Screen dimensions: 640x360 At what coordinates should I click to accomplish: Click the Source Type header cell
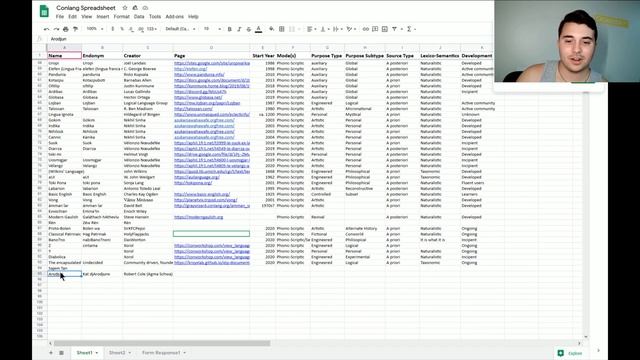coord(402,56)
